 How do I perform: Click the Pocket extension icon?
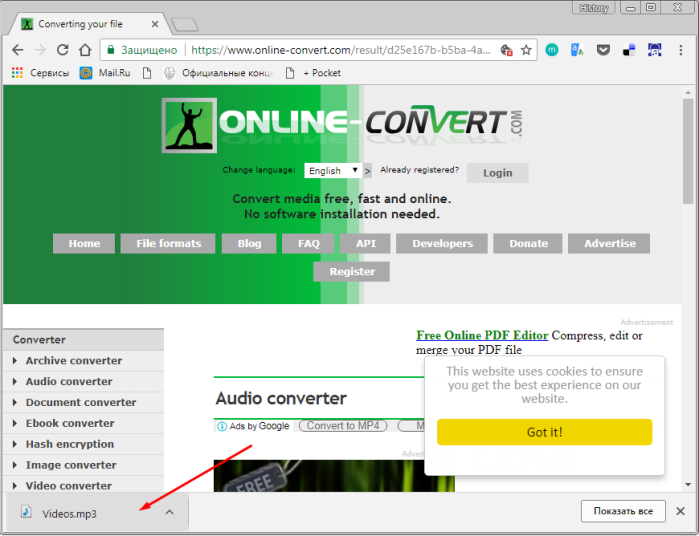click(x=603, y=50)
